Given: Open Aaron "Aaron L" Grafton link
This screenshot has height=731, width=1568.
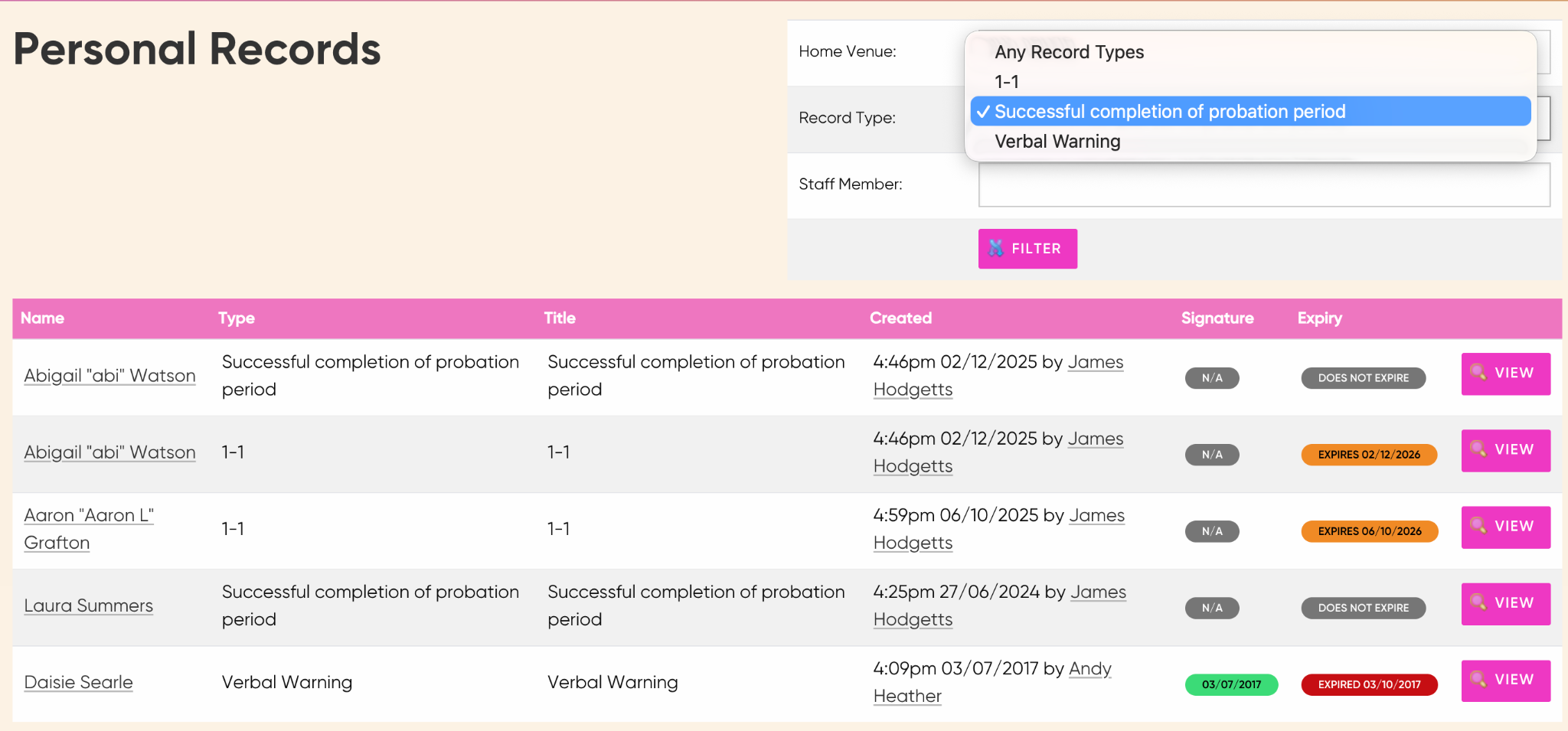Looking at the screenshot, I should coord(89,529).
